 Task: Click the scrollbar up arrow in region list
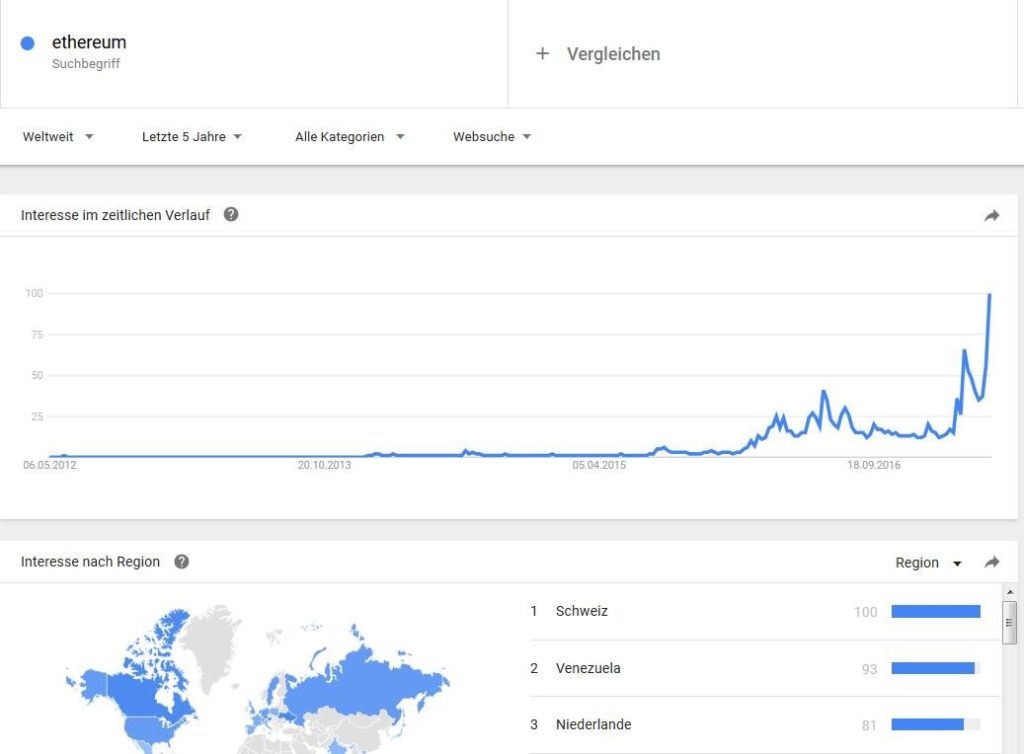1010,592
